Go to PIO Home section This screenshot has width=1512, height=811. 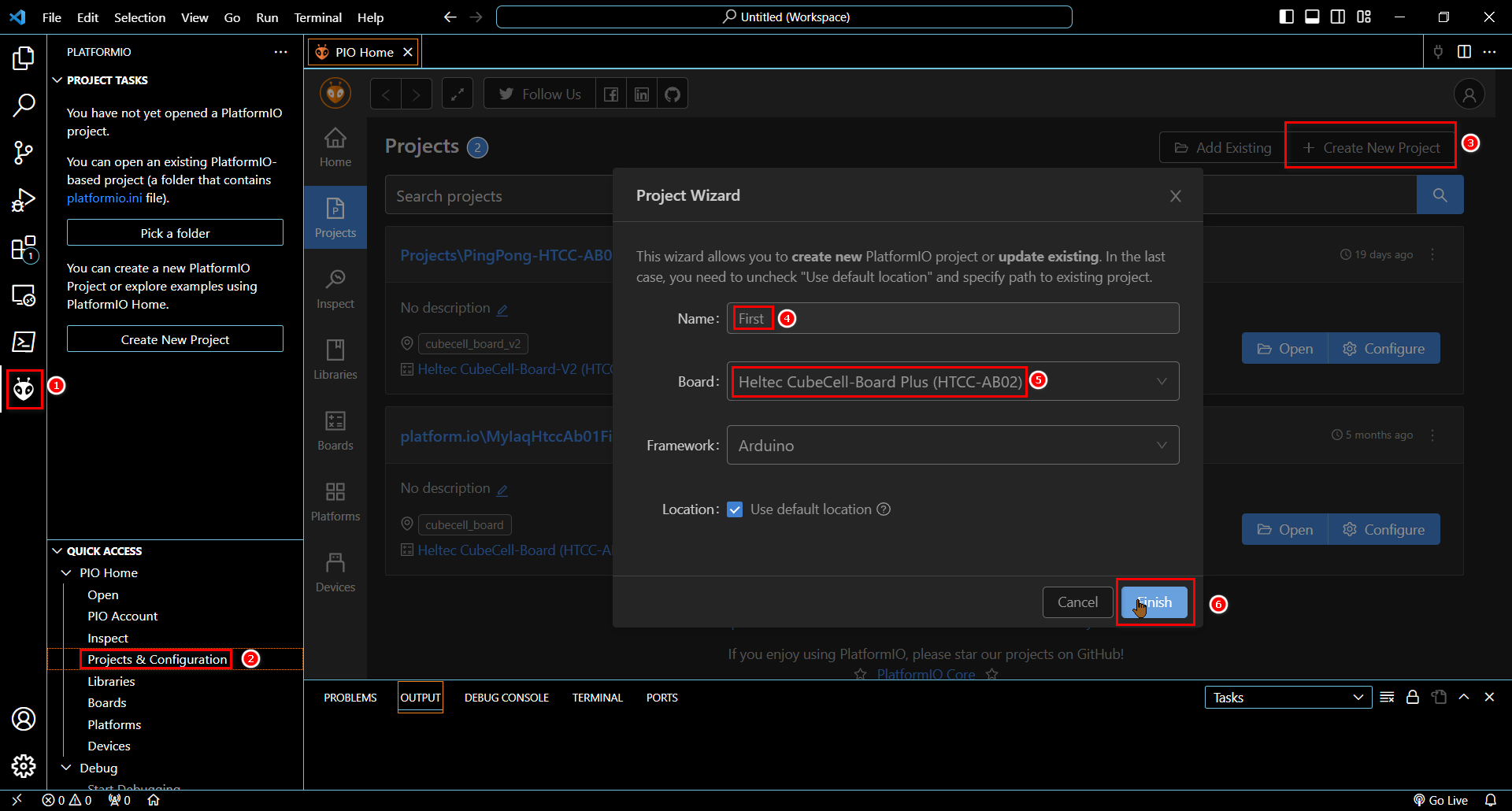pyautogui.click(x=335, y=147)
